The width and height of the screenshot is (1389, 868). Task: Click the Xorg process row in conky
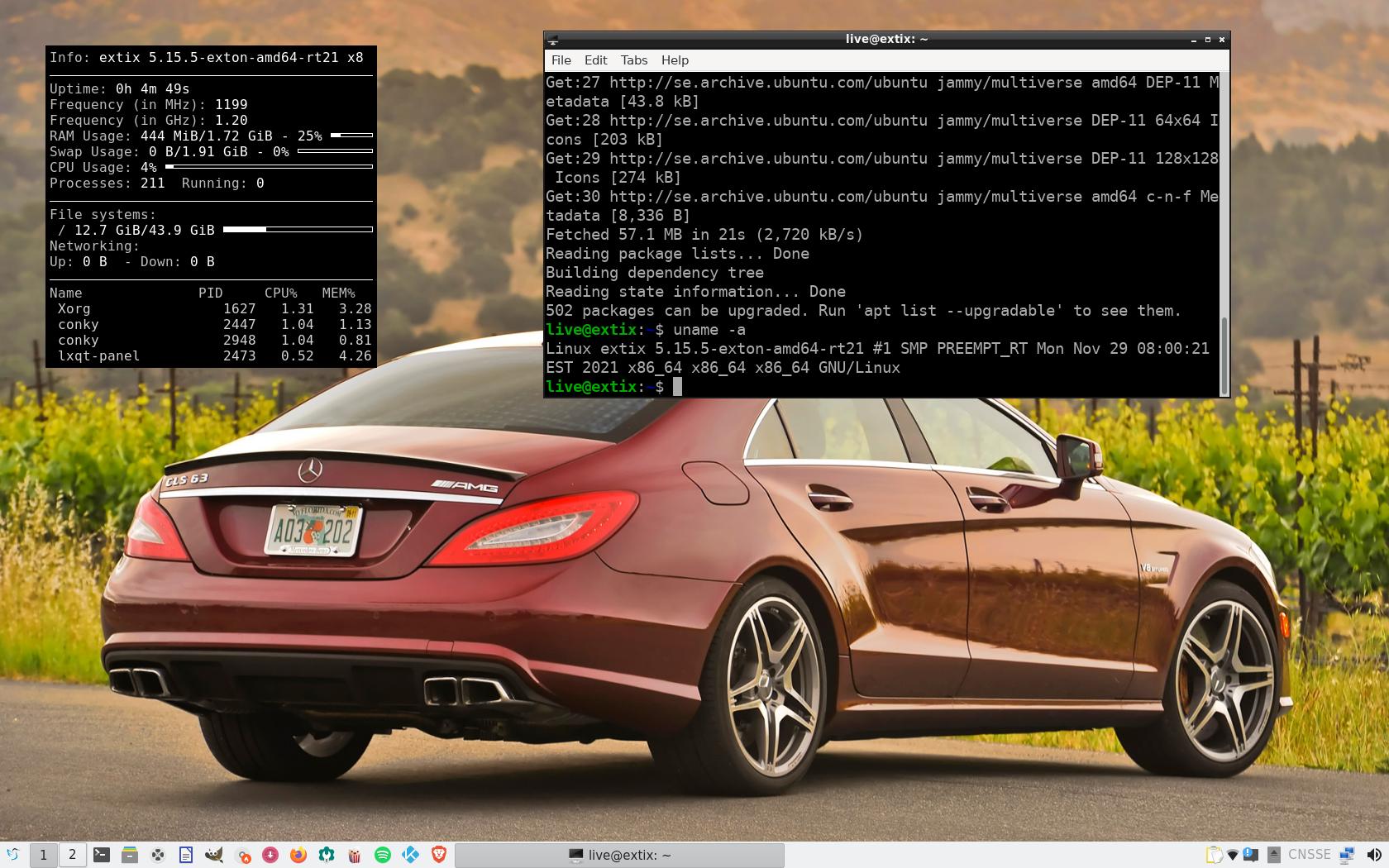click(x=214, y=308)
